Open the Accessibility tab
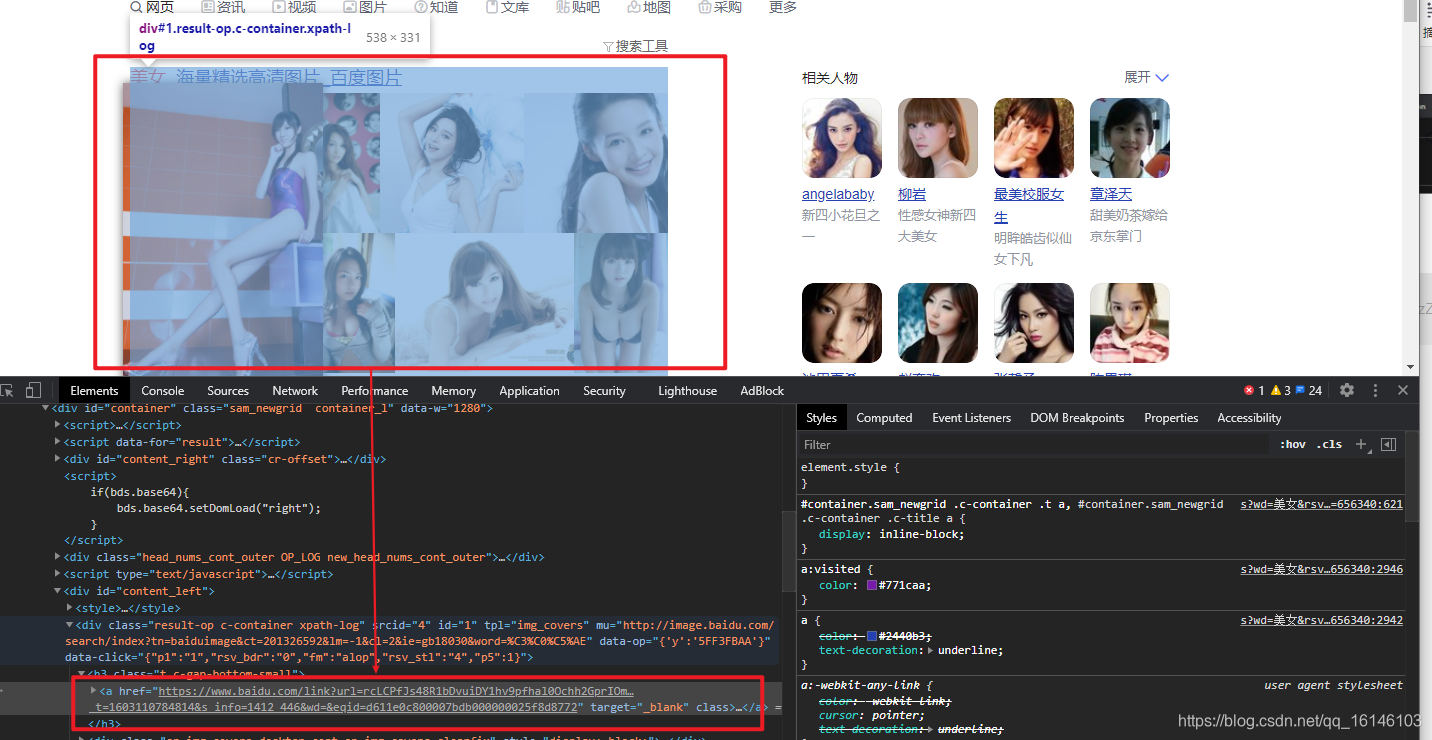 (x=1249, y=418)
